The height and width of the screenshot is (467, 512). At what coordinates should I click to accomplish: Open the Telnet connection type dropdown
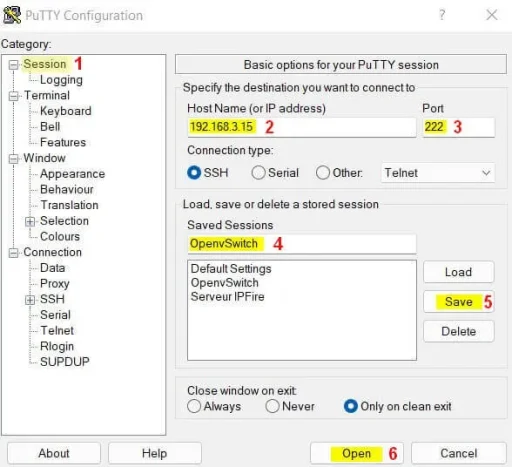pos(438,173)
